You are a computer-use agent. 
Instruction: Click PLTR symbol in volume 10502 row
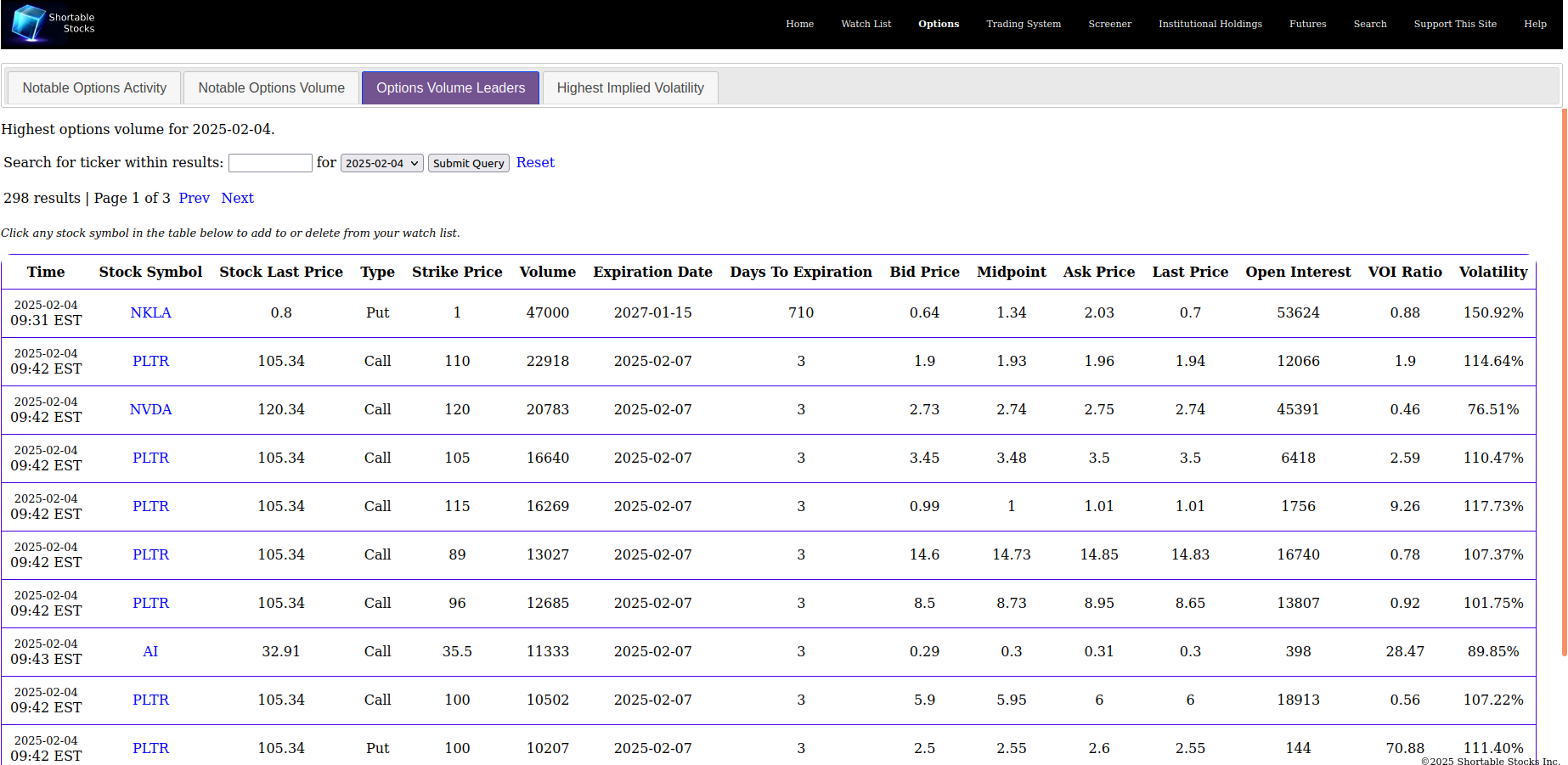150,700
